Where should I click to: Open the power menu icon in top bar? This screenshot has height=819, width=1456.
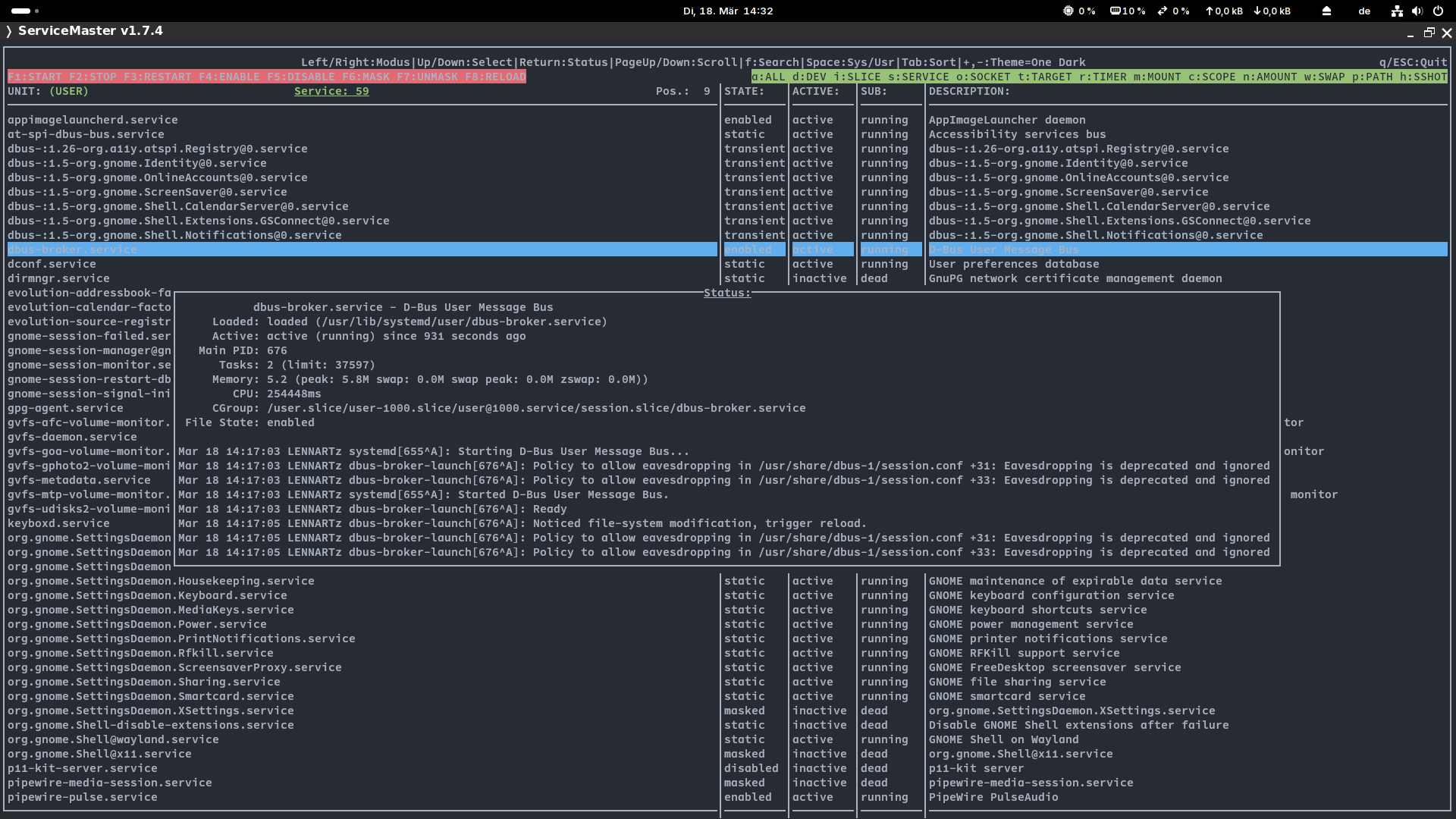point(1438,11)
